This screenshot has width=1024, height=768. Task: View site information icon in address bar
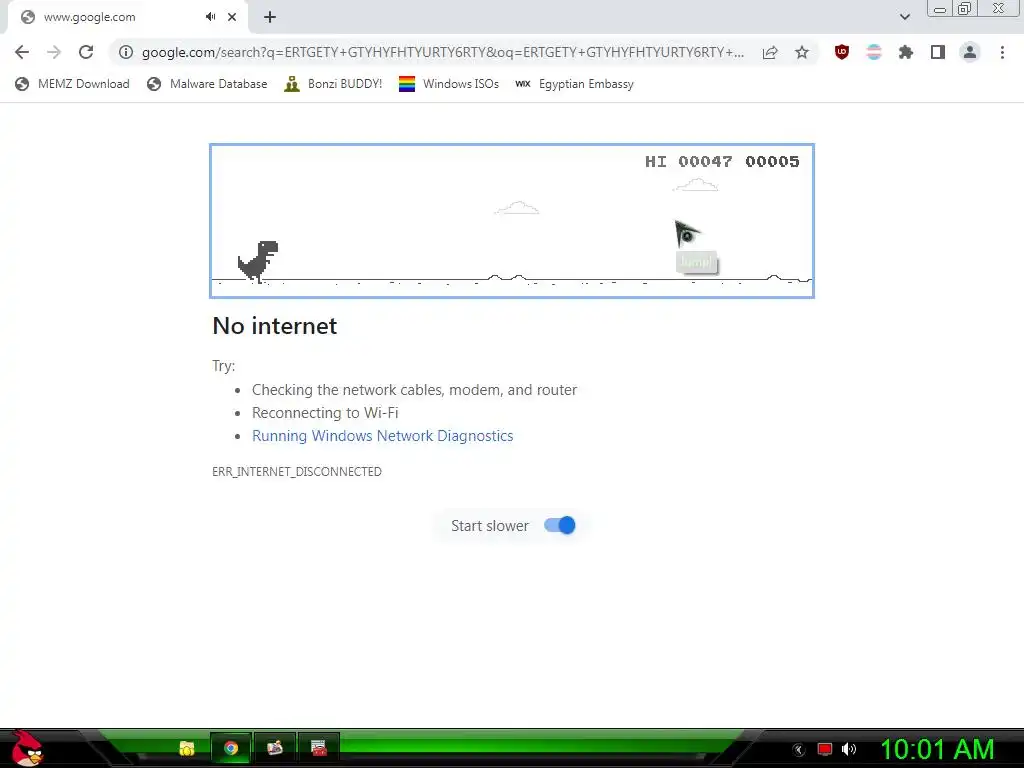click(x=126, y=52)
